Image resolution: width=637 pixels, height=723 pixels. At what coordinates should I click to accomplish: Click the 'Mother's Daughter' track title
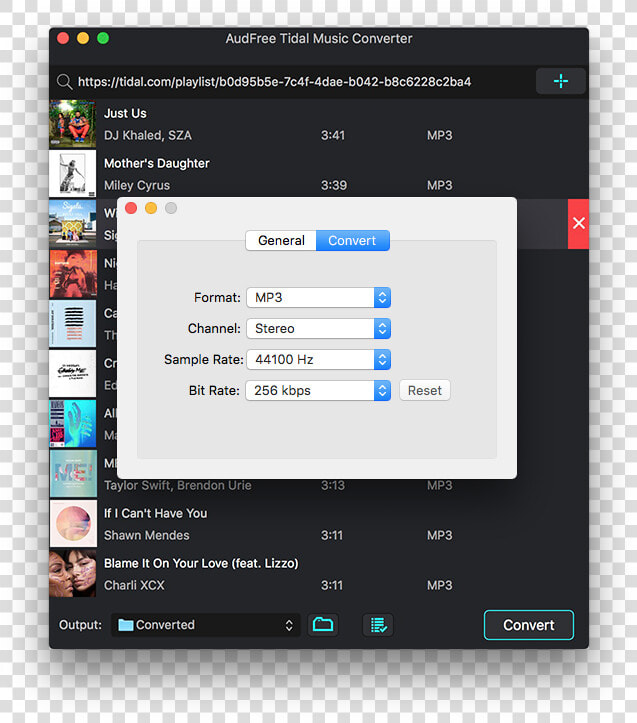[156, 163]
